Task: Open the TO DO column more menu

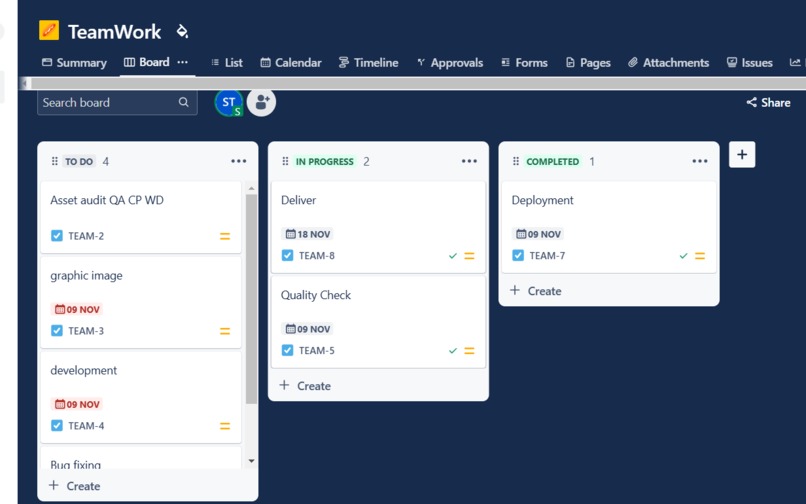Action: 239,161
